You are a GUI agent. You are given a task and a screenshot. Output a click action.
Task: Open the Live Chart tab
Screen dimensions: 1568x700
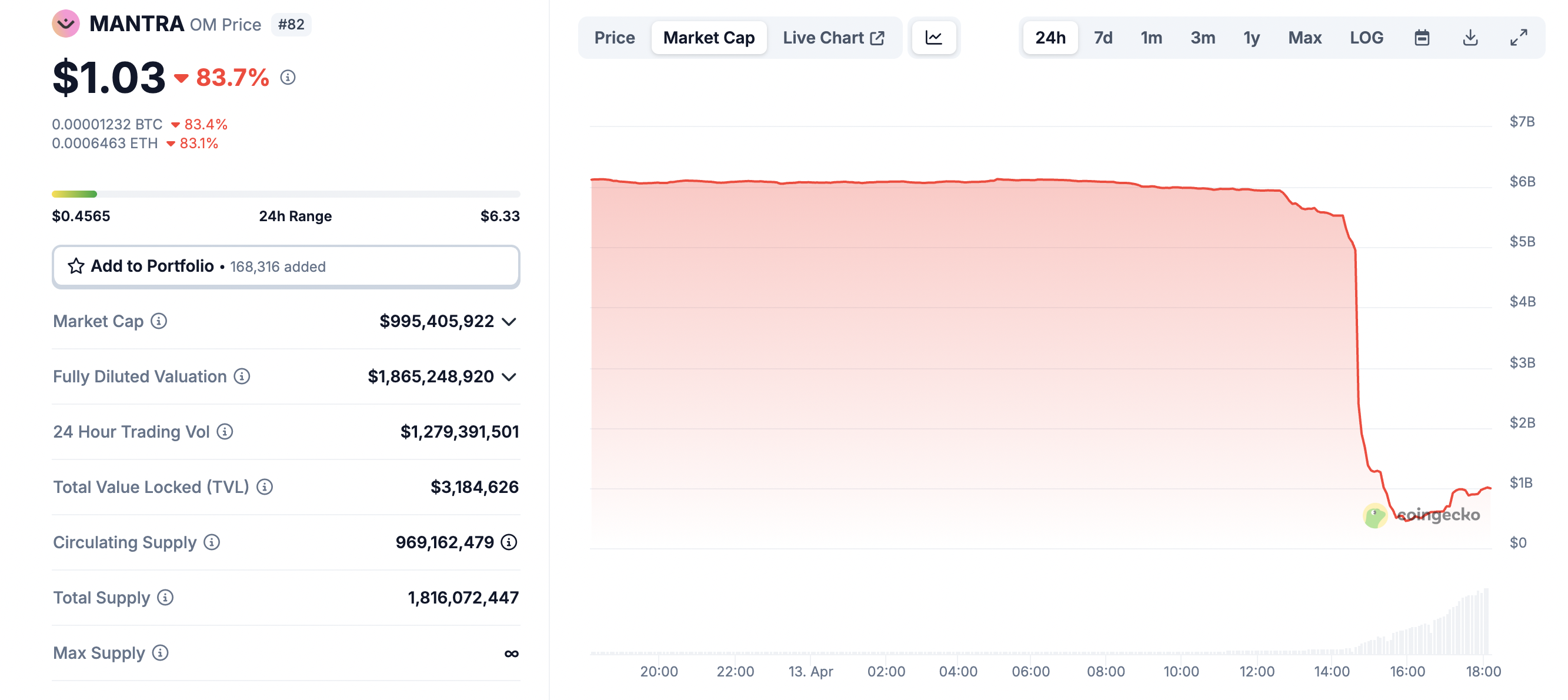832,37
